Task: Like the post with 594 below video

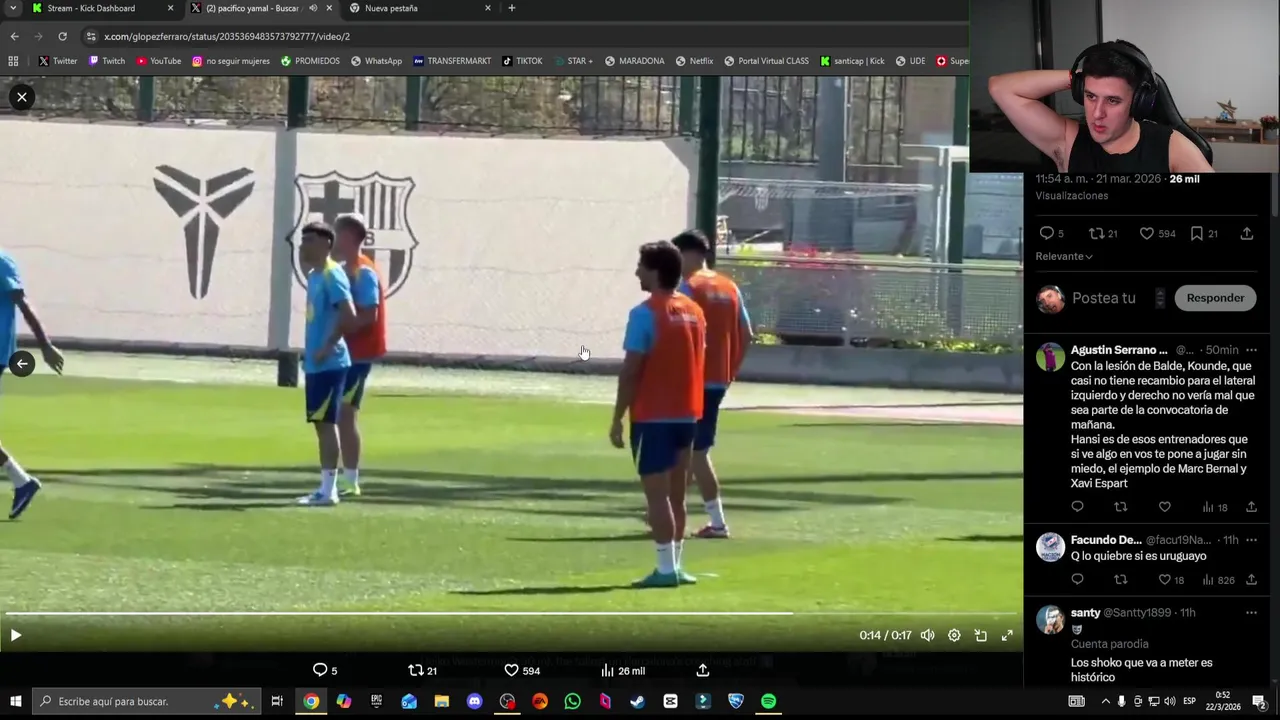Action: pos(521,670)
